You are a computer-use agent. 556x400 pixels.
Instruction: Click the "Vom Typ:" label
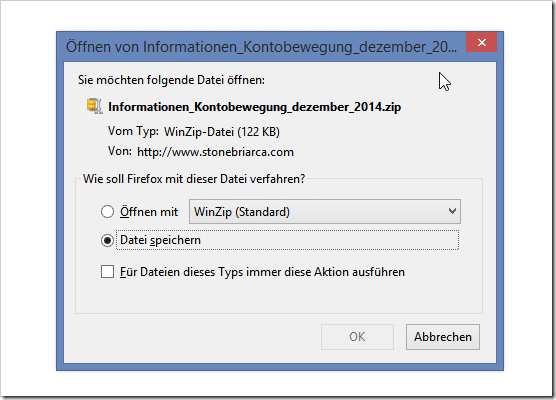click(x=133, y=131)
